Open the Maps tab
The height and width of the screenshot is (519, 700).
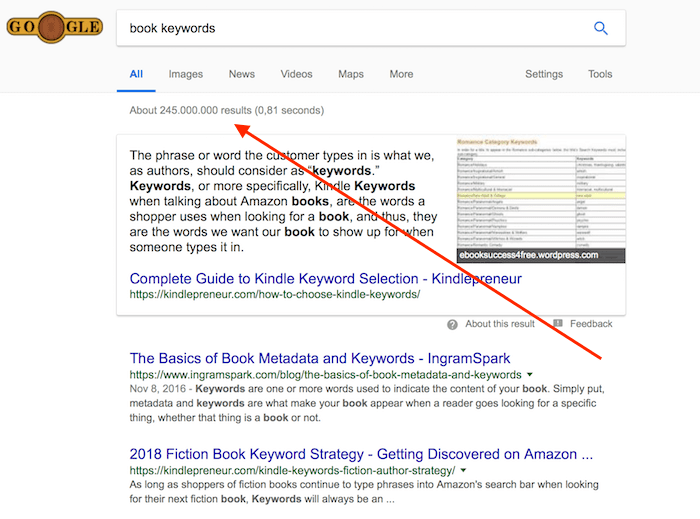click(351, 74)
